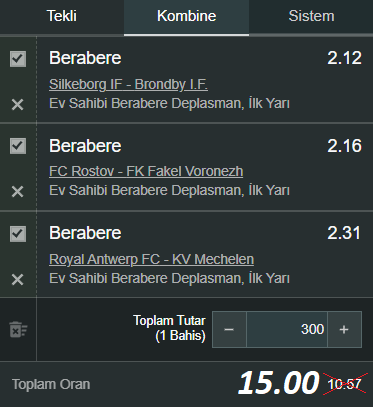Clear all bets with trash icon
373x407 pixels.
pos(18,329)
